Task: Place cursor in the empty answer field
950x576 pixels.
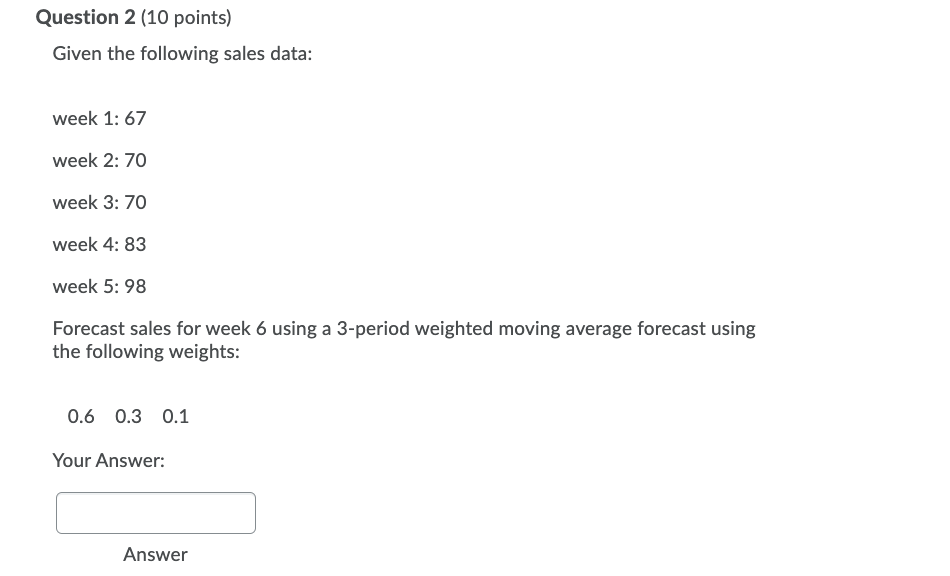Action: (155, 512)
